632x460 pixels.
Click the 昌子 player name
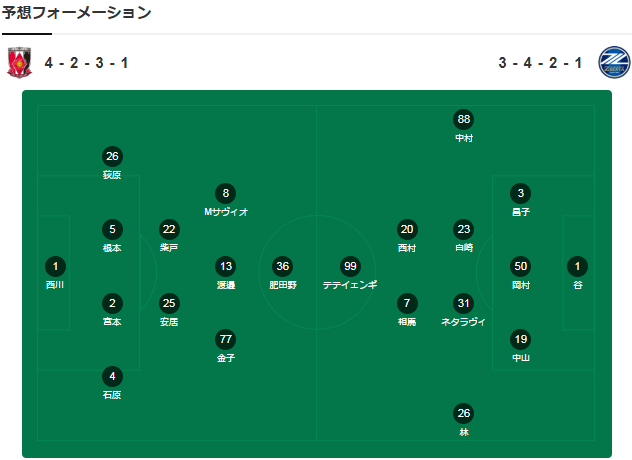(x=520, y=212)
